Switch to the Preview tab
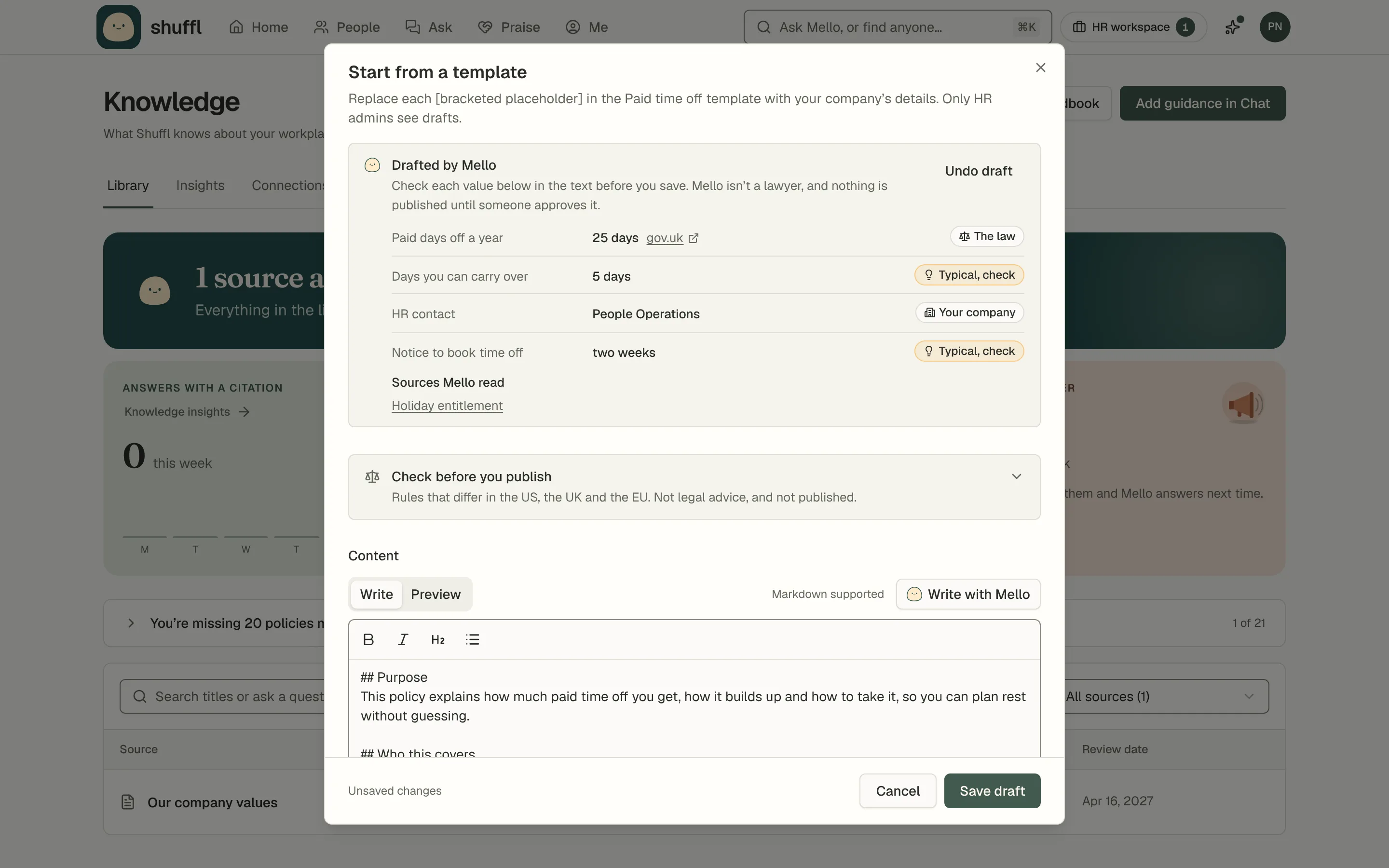 436,594
